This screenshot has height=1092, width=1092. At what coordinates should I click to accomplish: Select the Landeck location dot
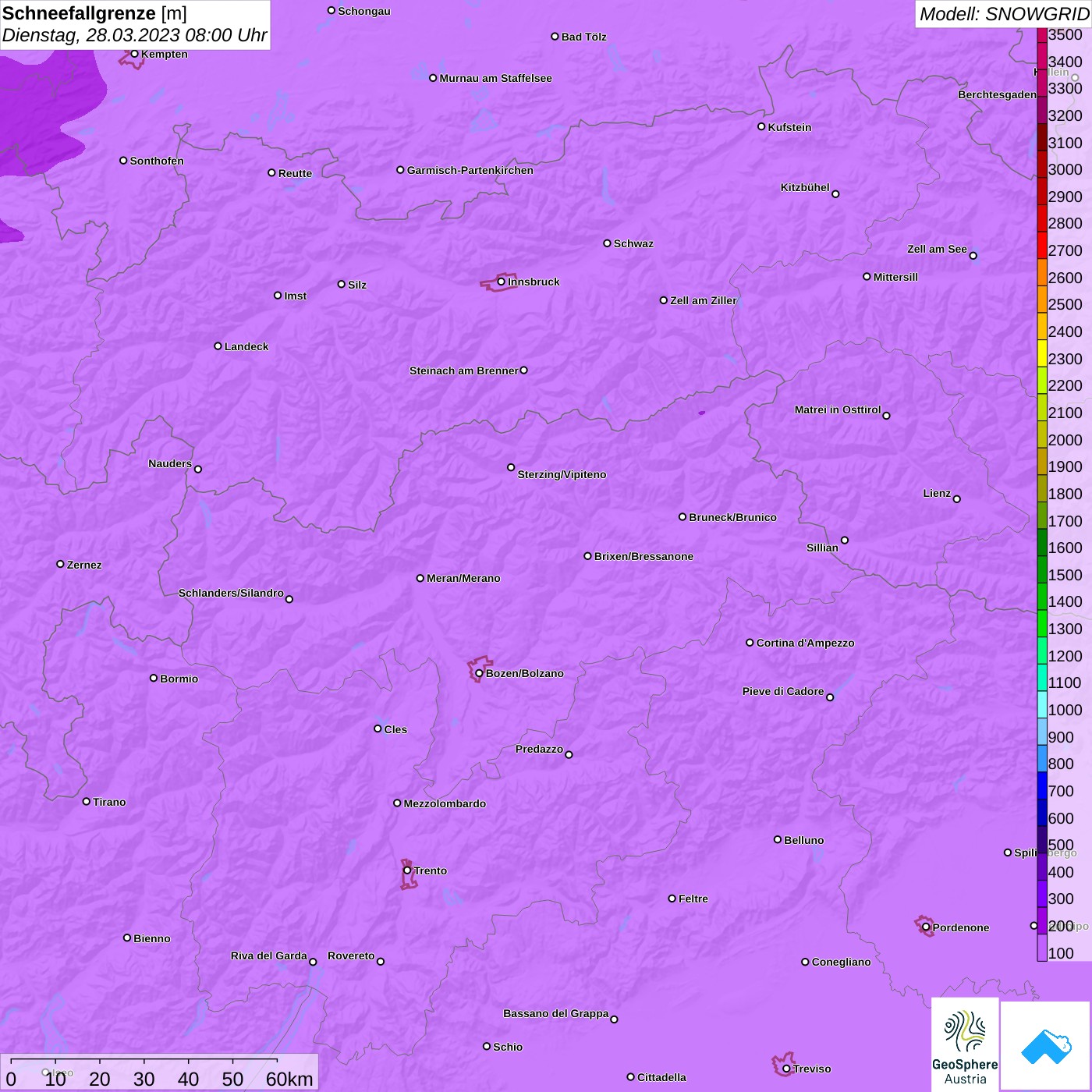coord(218,346)
